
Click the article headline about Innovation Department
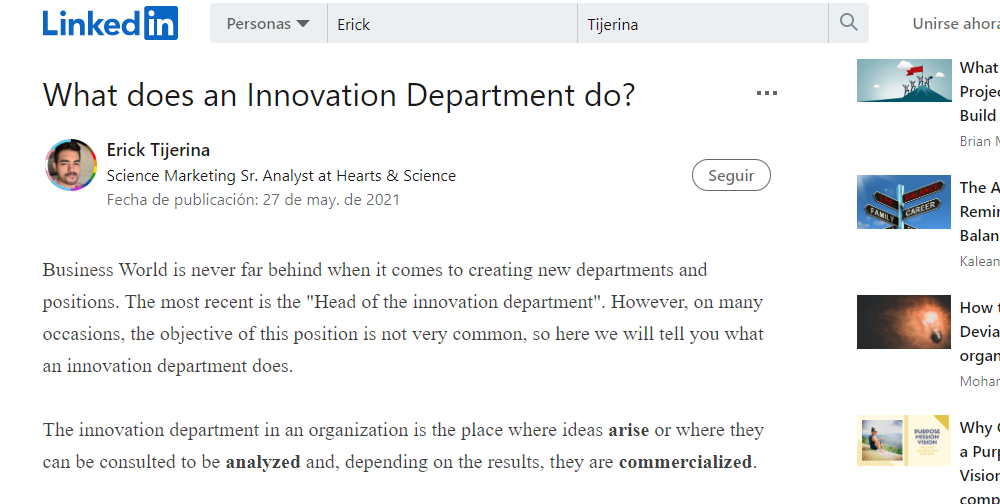[x=339, y=95]
